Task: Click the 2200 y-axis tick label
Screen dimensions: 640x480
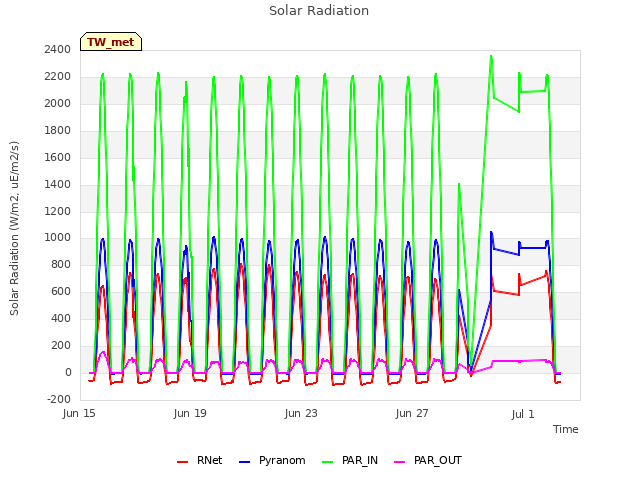Action: (58, 77)
